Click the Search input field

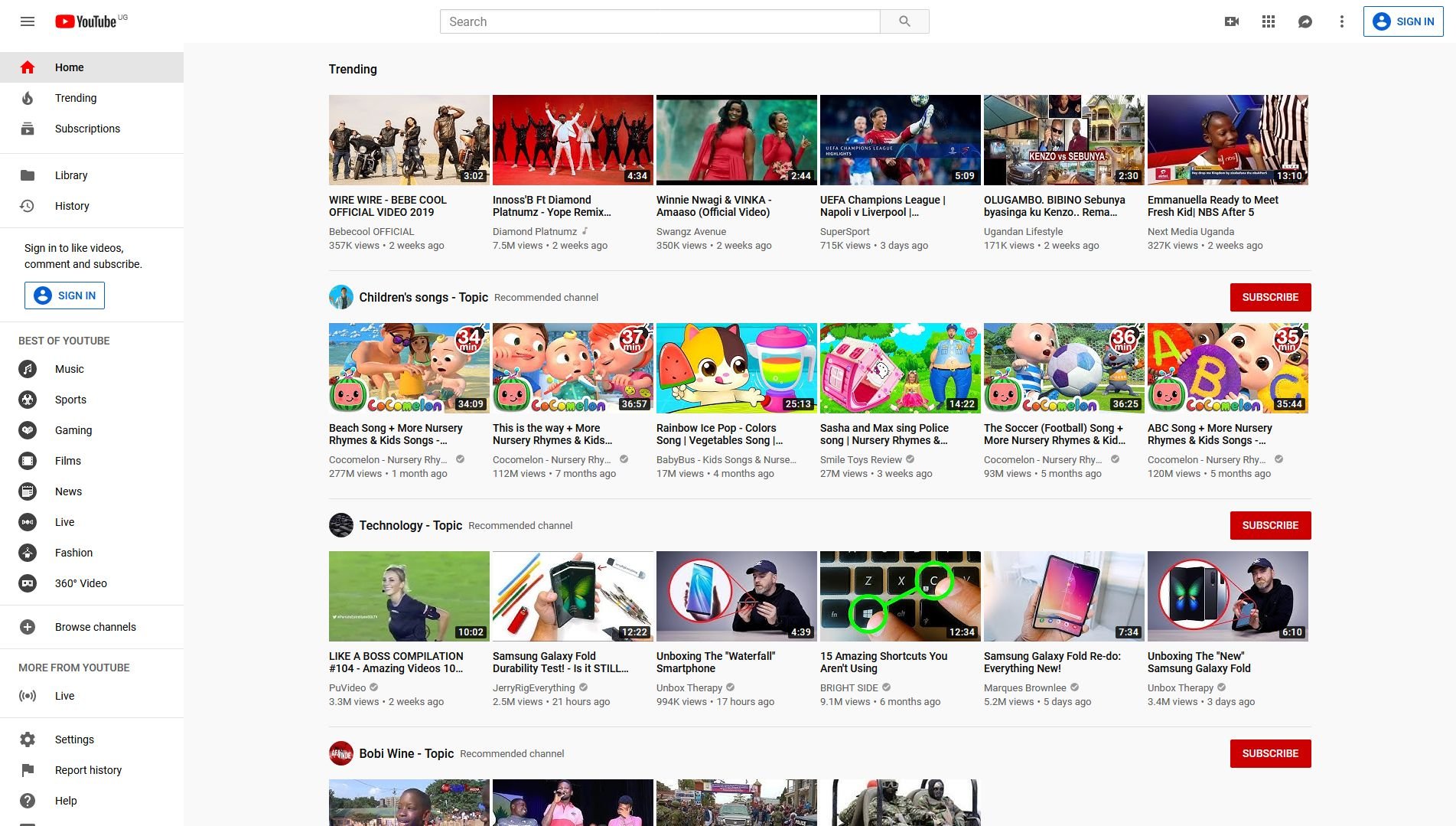coord(660,21)
